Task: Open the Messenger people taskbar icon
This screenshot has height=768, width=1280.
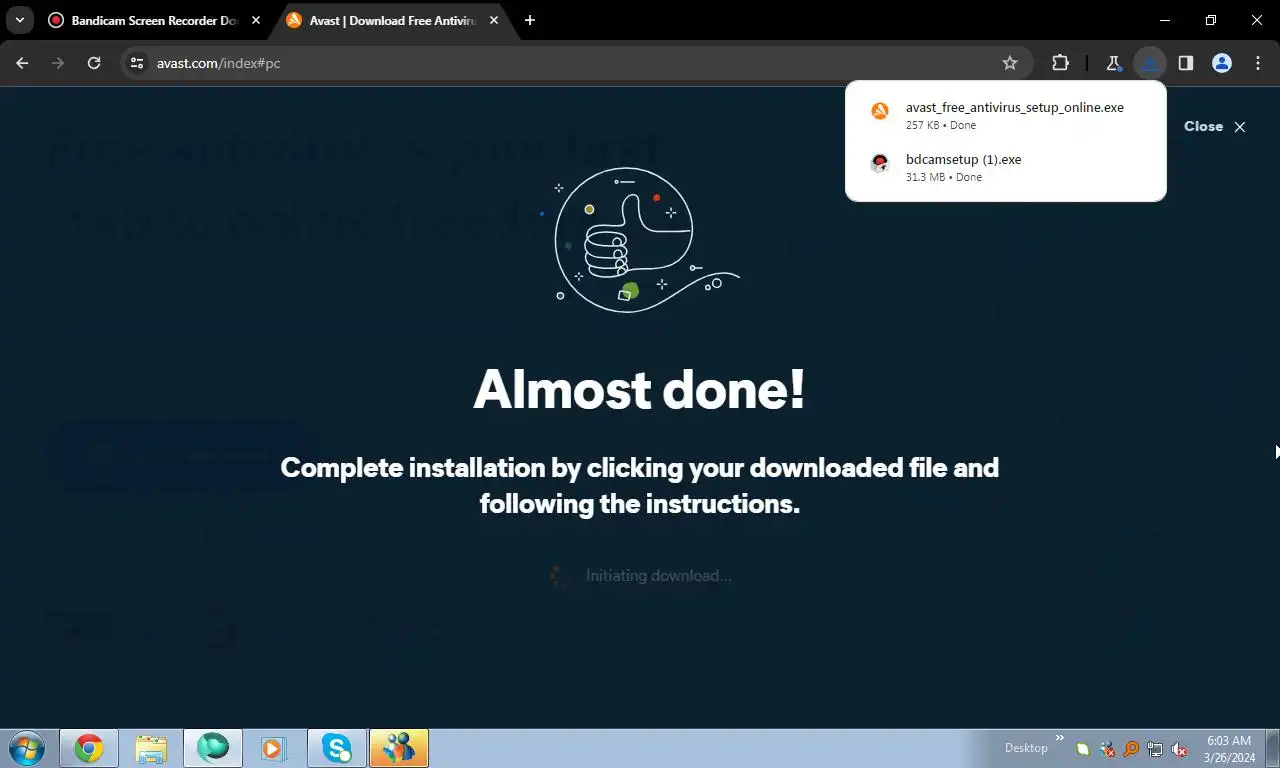Action: tap(399, 748)
